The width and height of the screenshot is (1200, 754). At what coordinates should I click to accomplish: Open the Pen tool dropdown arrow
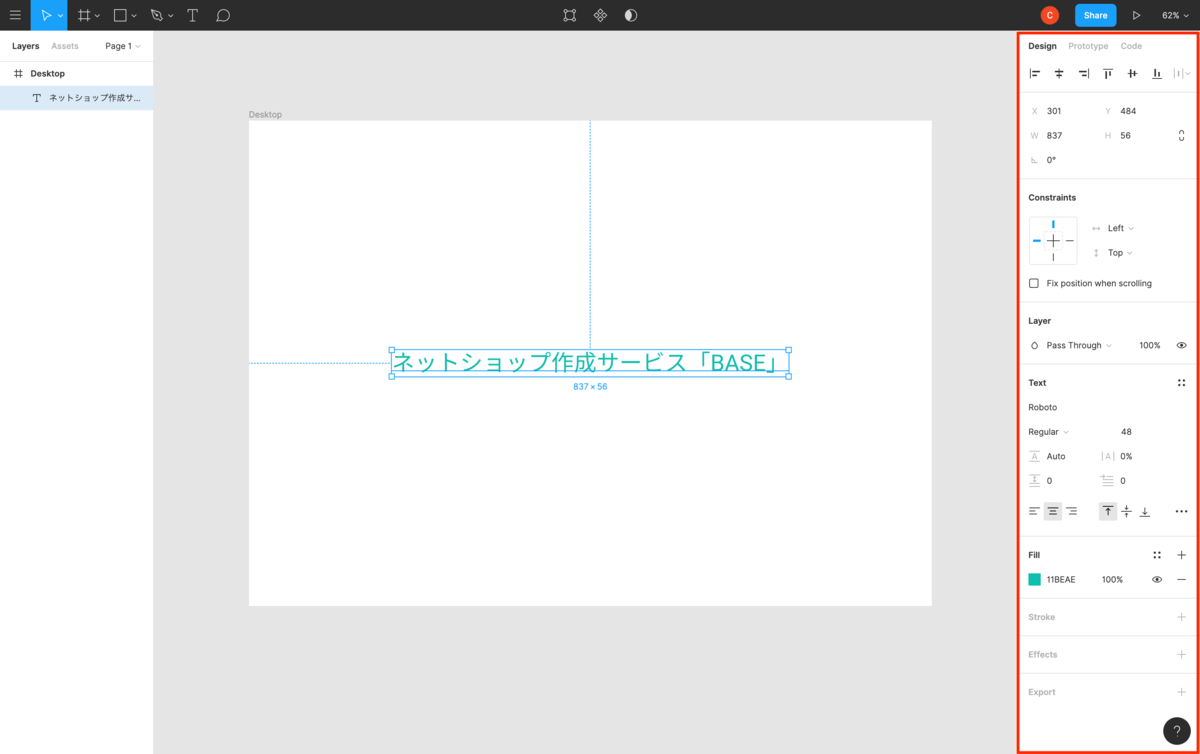click(x=171, y=16)
